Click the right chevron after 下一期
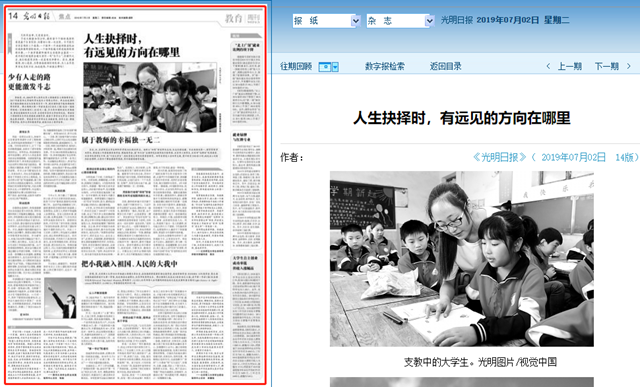Image resolution: width=640 pixels, height=387 pixels. coord(629,66)
